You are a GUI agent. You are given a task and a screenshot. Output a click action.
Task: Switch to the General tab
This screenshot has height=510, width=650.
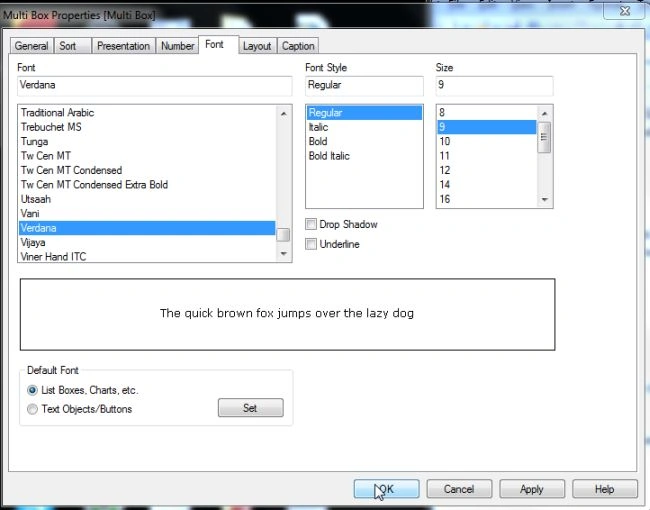click(32, 46)
